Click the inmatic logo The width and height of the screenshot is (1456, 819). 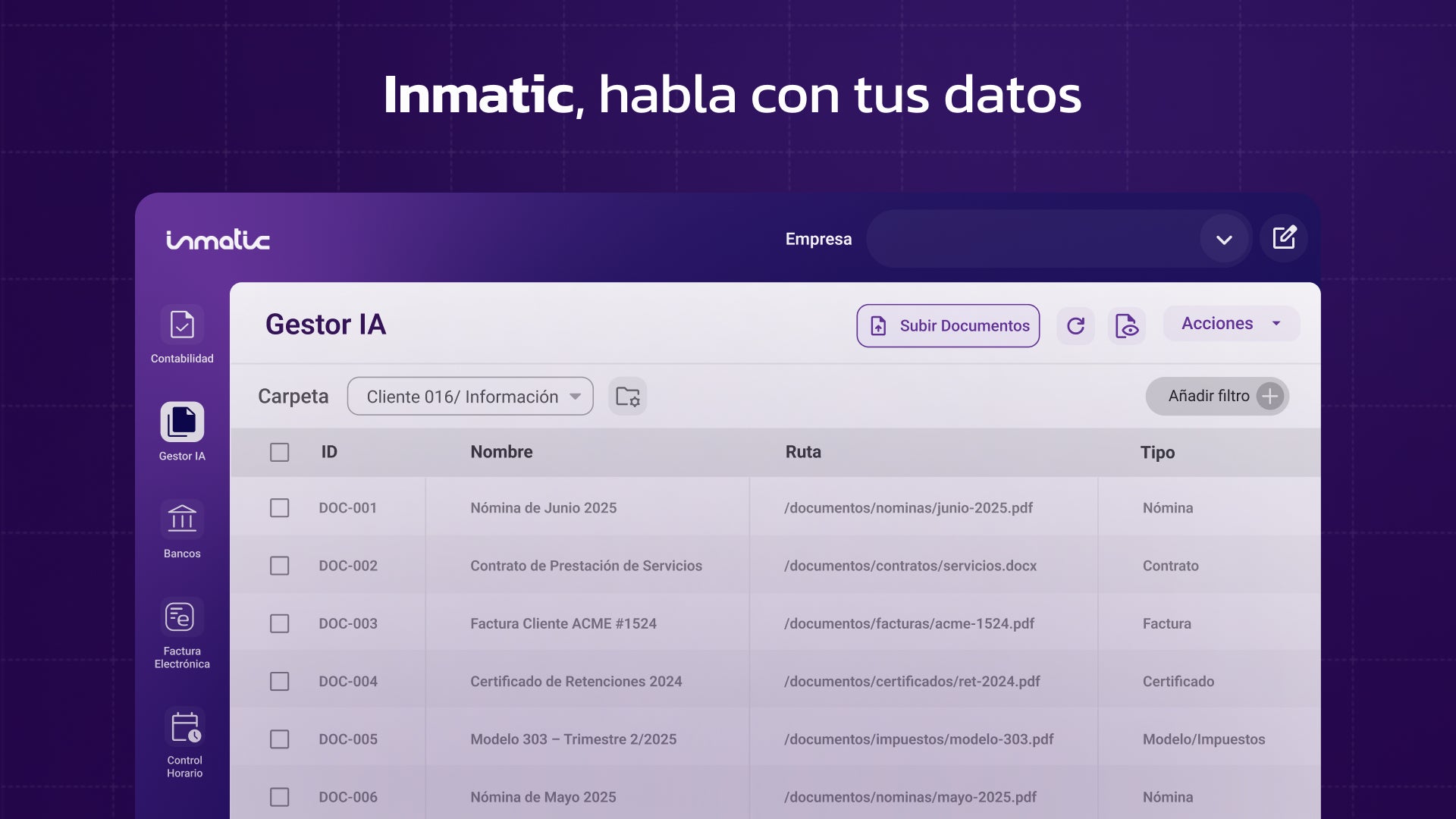(x=218, y=238)
